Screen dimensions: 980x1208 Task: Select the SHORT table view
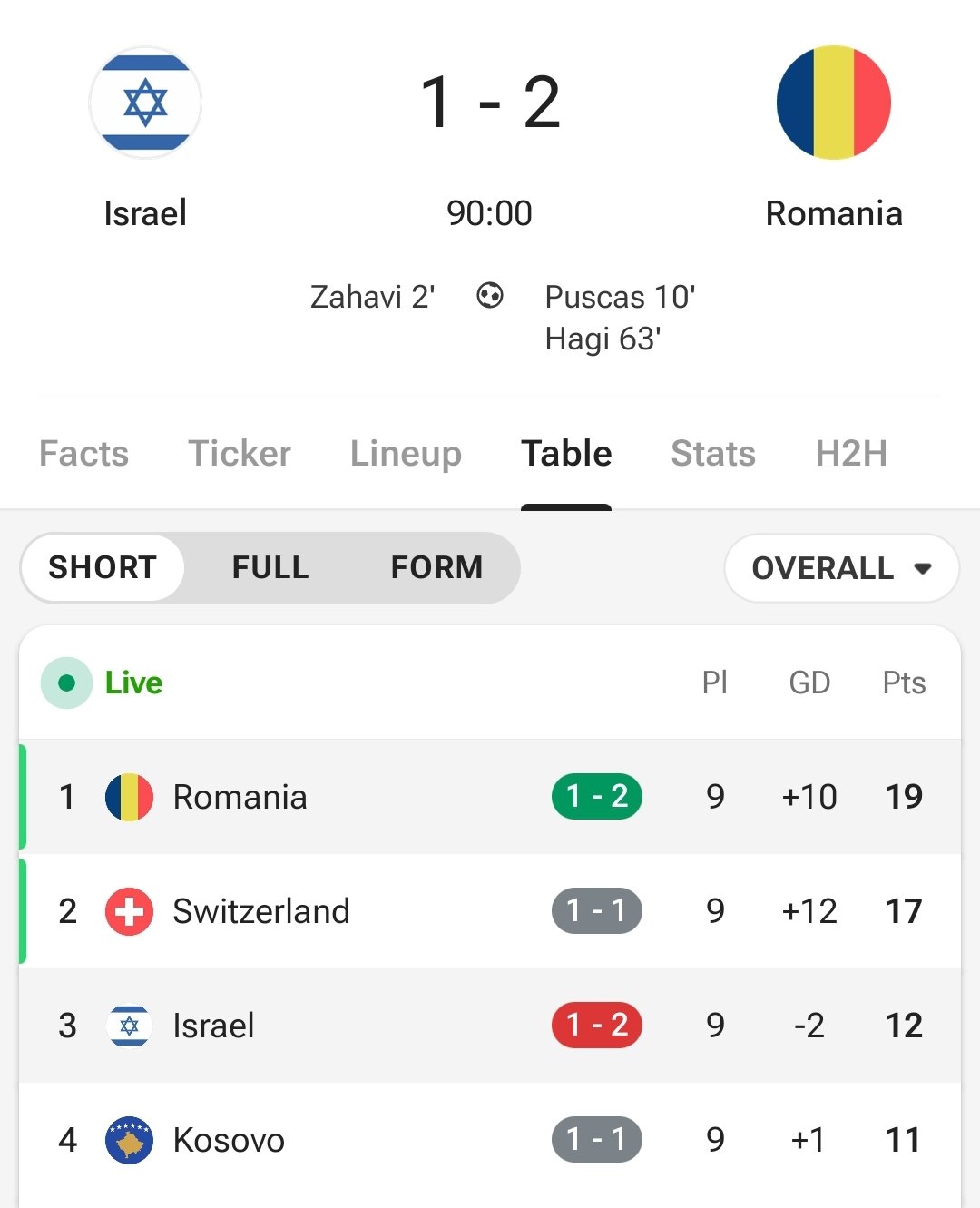[x=103, y=567]
